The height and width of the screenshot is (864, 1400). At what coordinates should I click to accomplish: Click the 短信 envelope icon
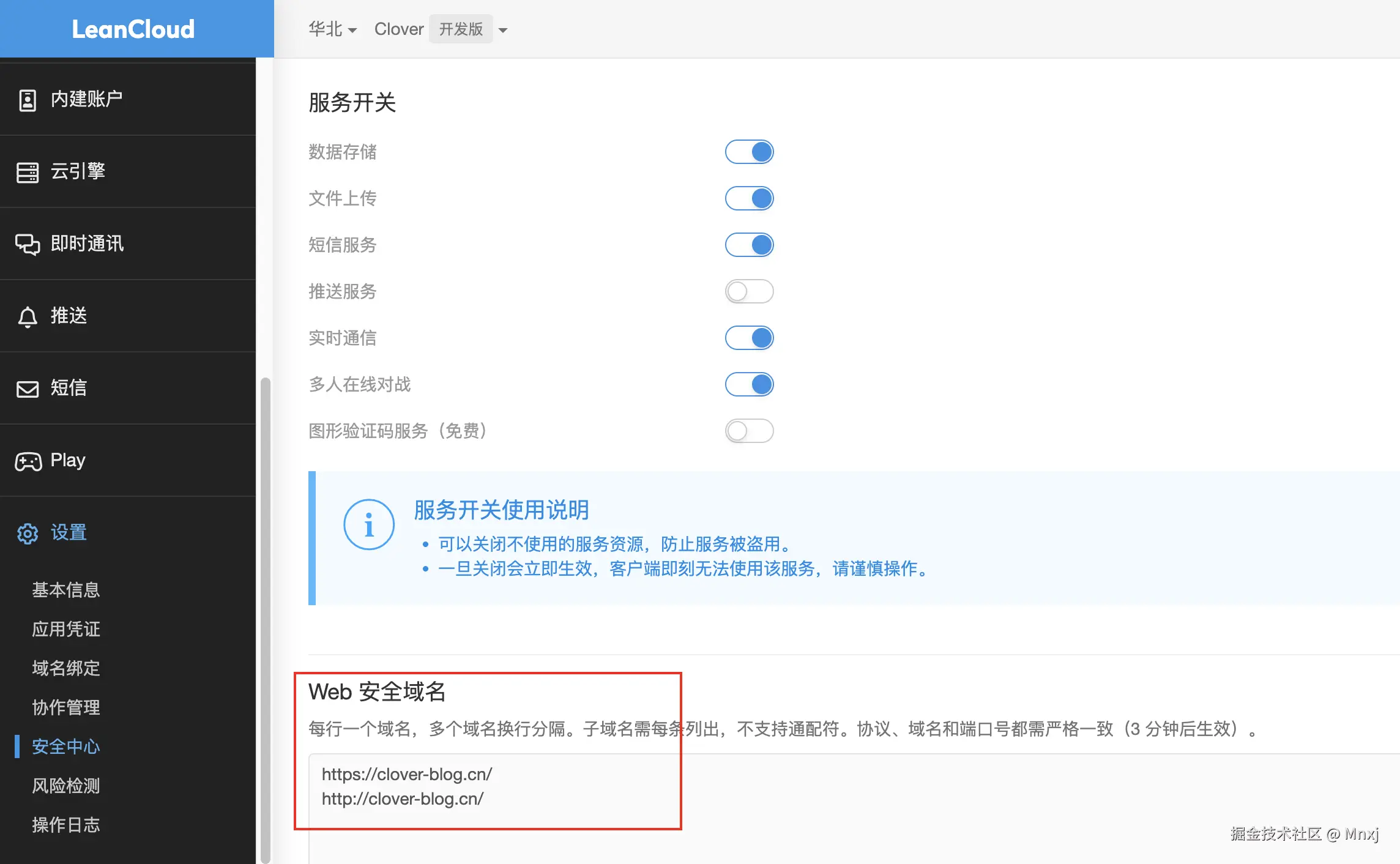point(28,389)
